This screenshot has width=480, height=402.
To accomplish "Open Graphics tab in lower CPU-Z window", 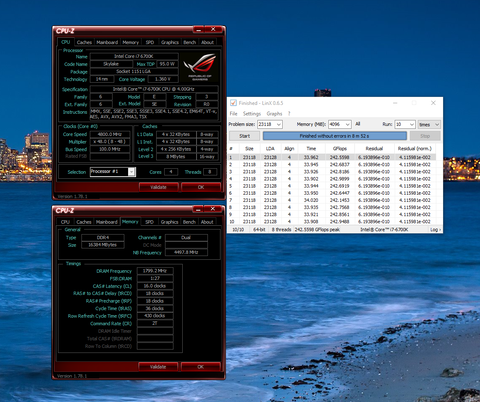I will (x=169, y=222).
